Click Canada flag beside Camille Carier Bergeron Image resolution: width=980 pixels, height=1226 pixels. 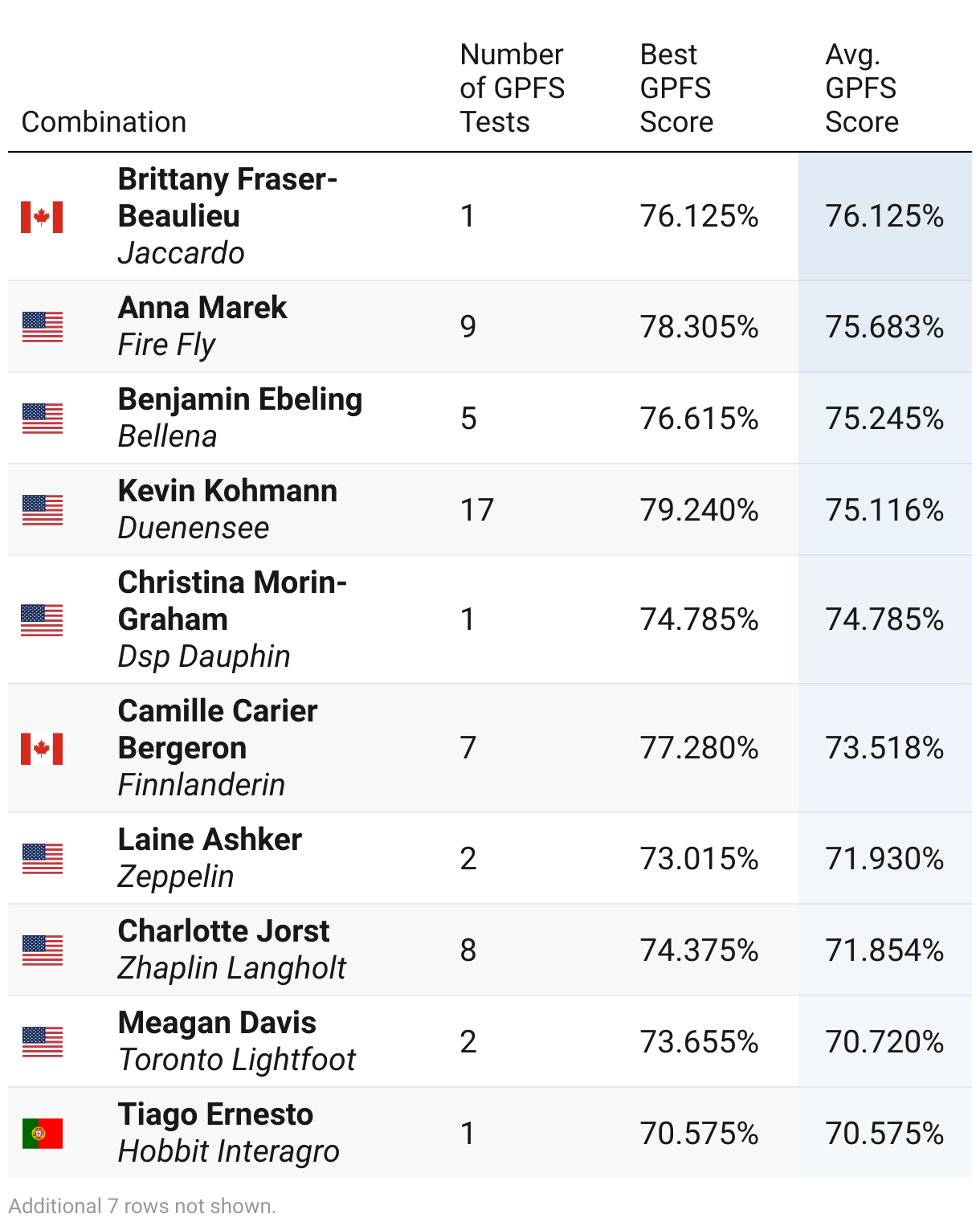click(x=42, y=749)
